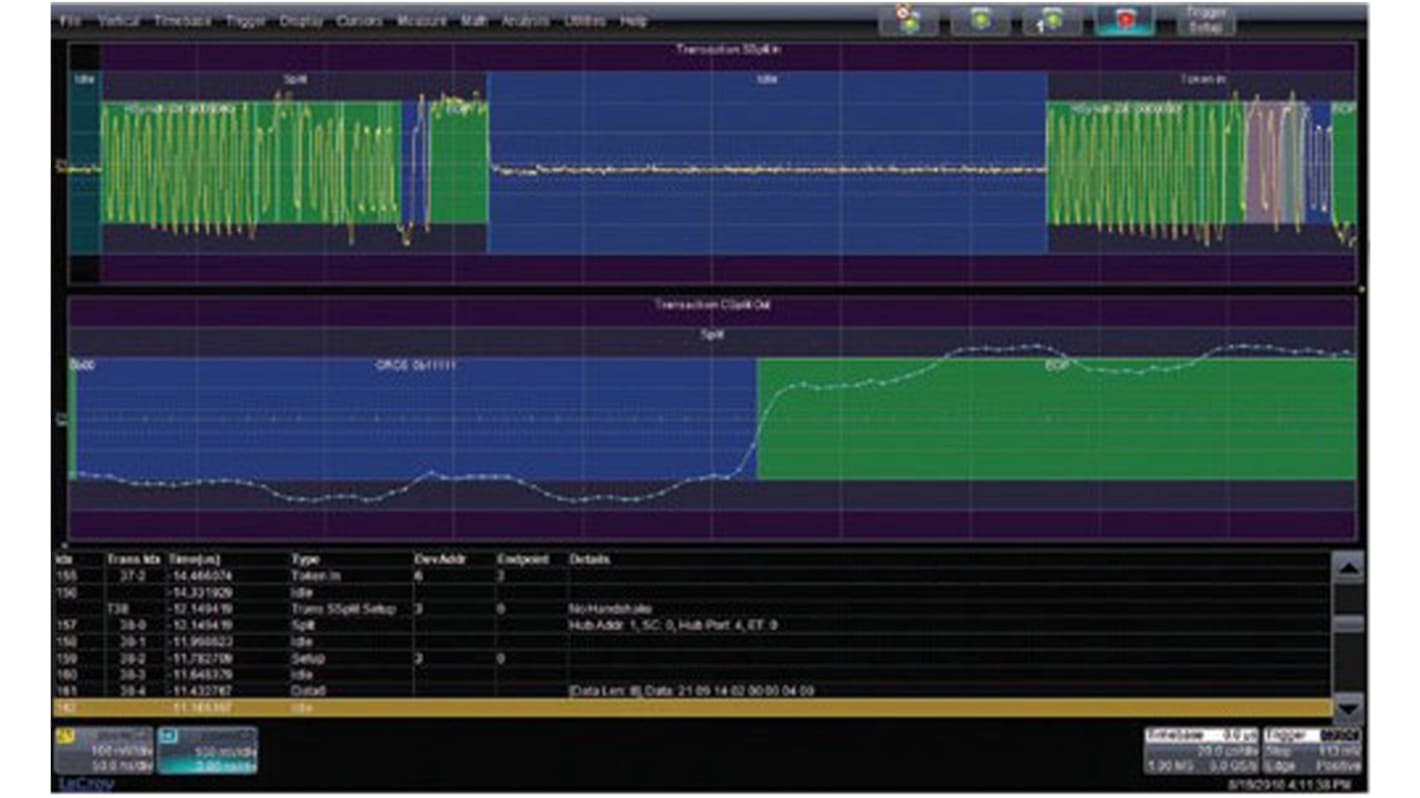The height and width of the screenshot is (798, 1420).
Task: Open the Analysis menu
Action: click(526, 16)
